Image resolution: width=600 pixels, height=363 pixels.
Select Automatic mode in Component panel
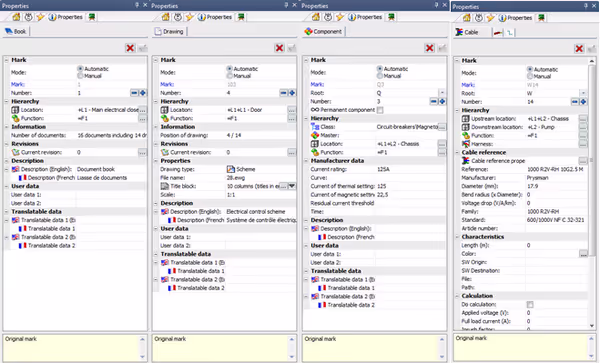(x=380, y=69)
